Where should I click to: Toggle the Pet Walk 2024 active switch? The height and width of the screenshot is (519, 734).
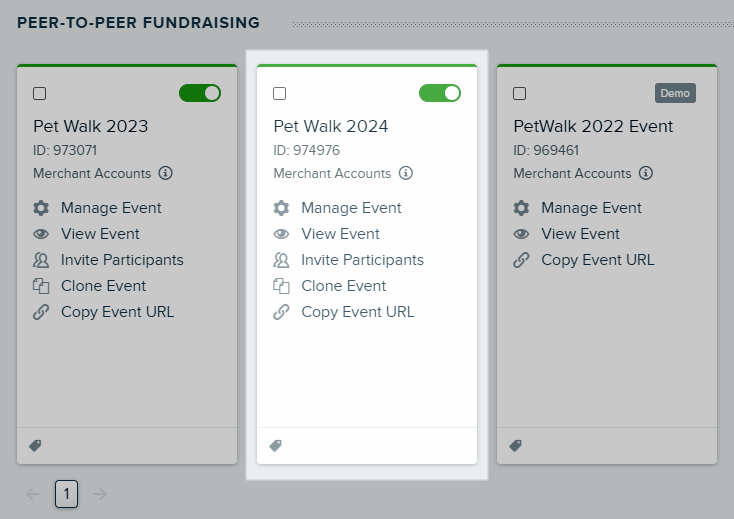point(440,93)
